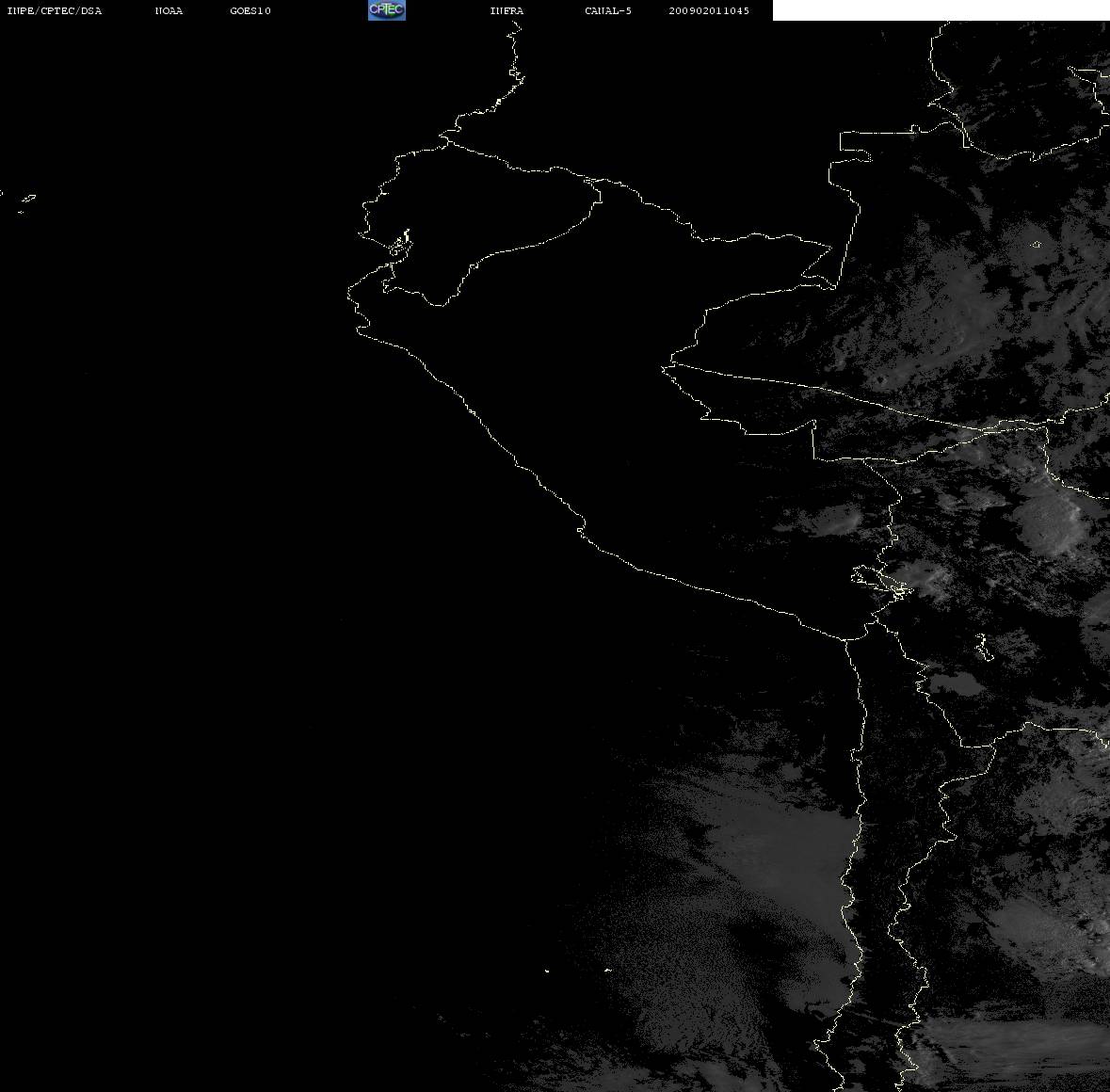Select the CANAL-5 channel label
The height and width of the screenshot is (1092, 1110).
[608, 10]
